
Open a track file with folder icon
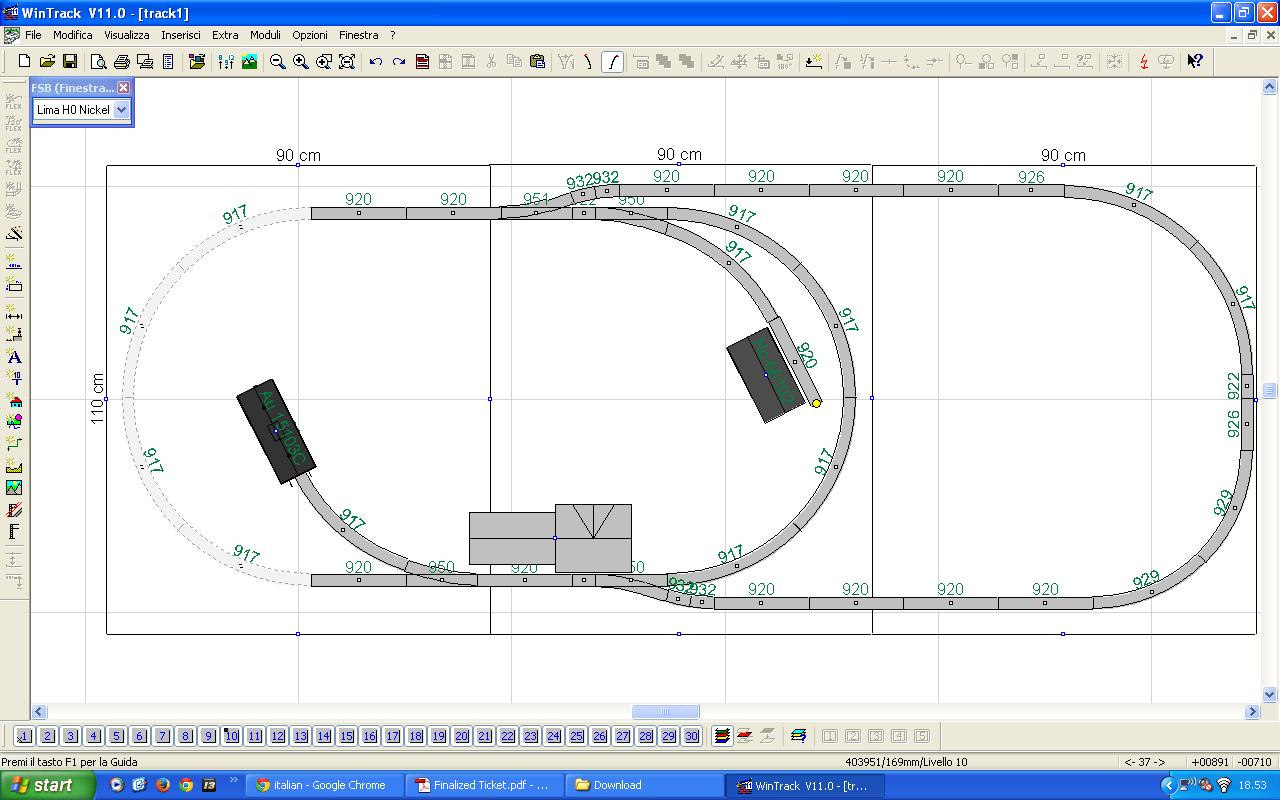pyautogui.click(x=47, y=62)
